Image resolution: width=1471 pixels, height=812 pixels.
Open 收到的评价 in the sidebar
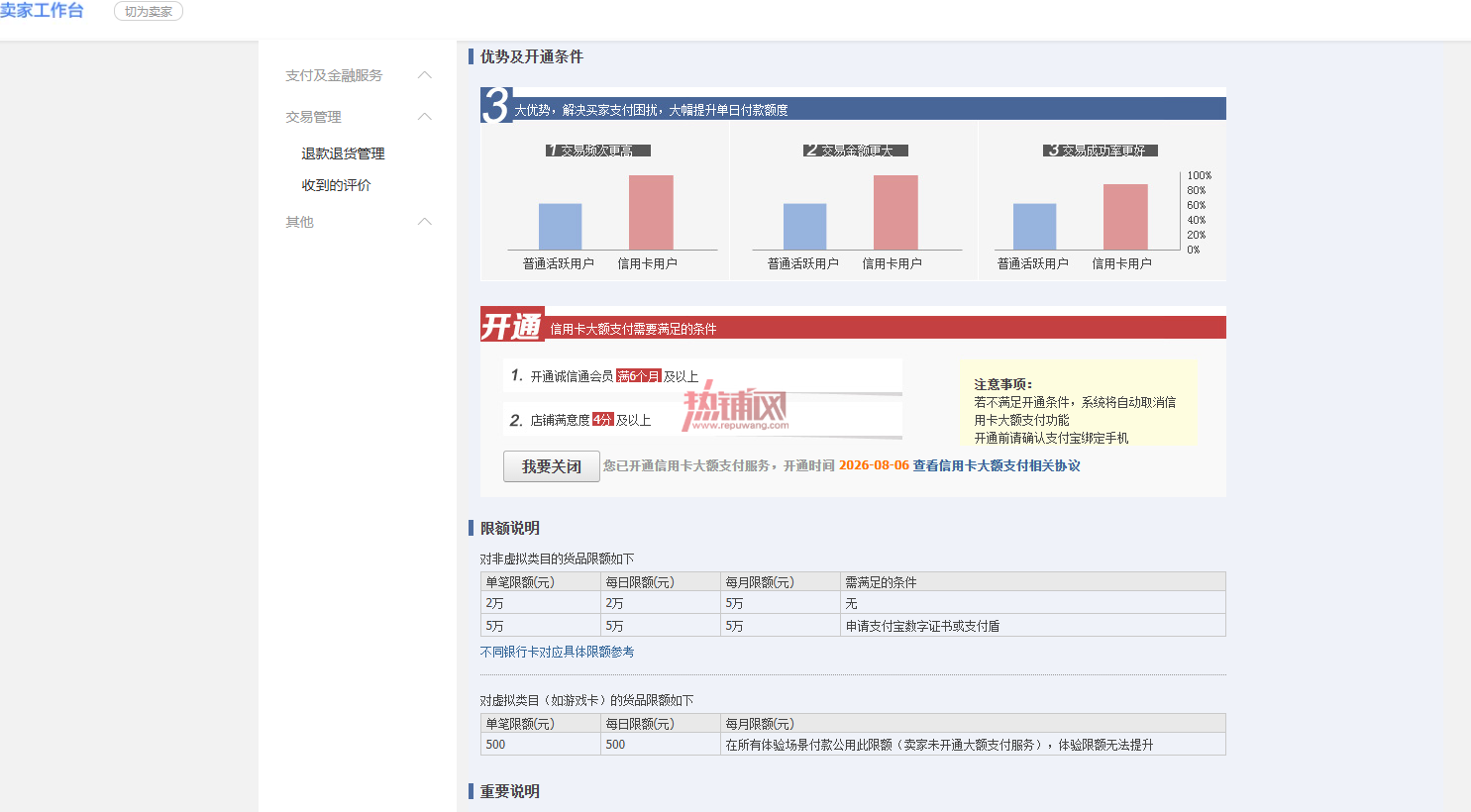(x=336, y=185)
